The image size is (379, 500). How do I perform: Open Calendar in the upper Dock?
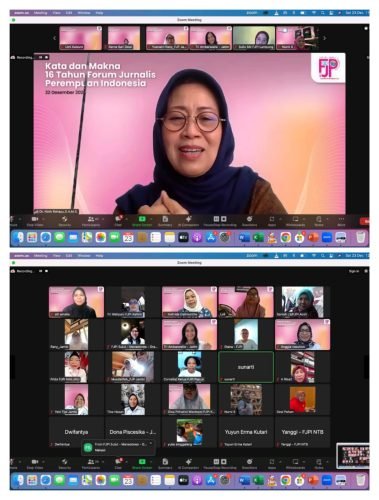128,237
